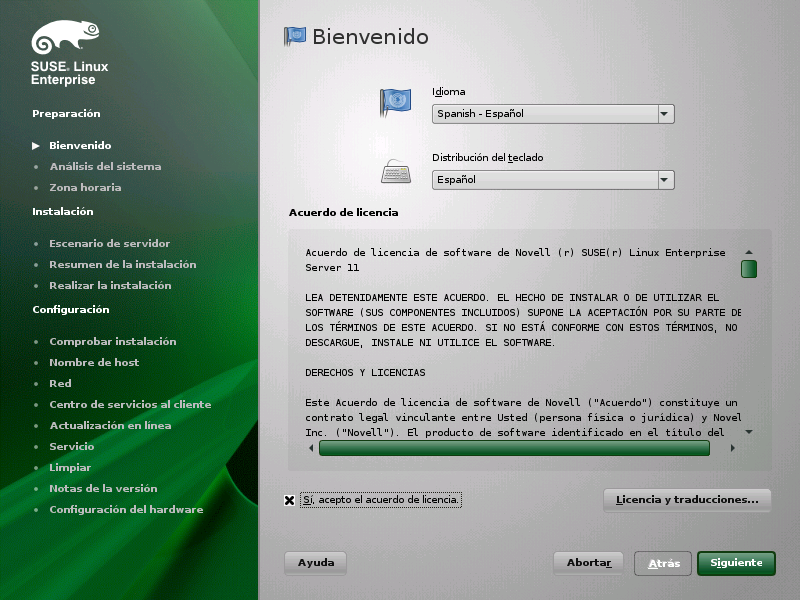This screenshot has height=600, width=800.
Task: Click the Idioma label
Action: 448,92
